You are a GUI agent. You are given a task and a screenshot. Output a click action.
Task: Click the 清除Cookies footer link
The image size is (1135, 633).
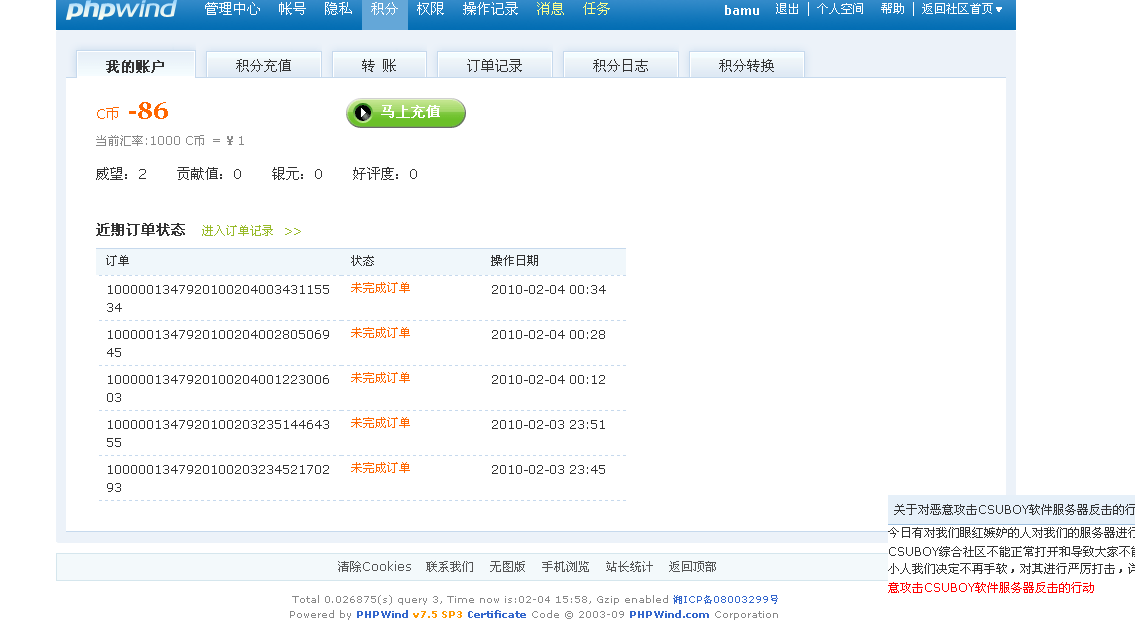374,567
